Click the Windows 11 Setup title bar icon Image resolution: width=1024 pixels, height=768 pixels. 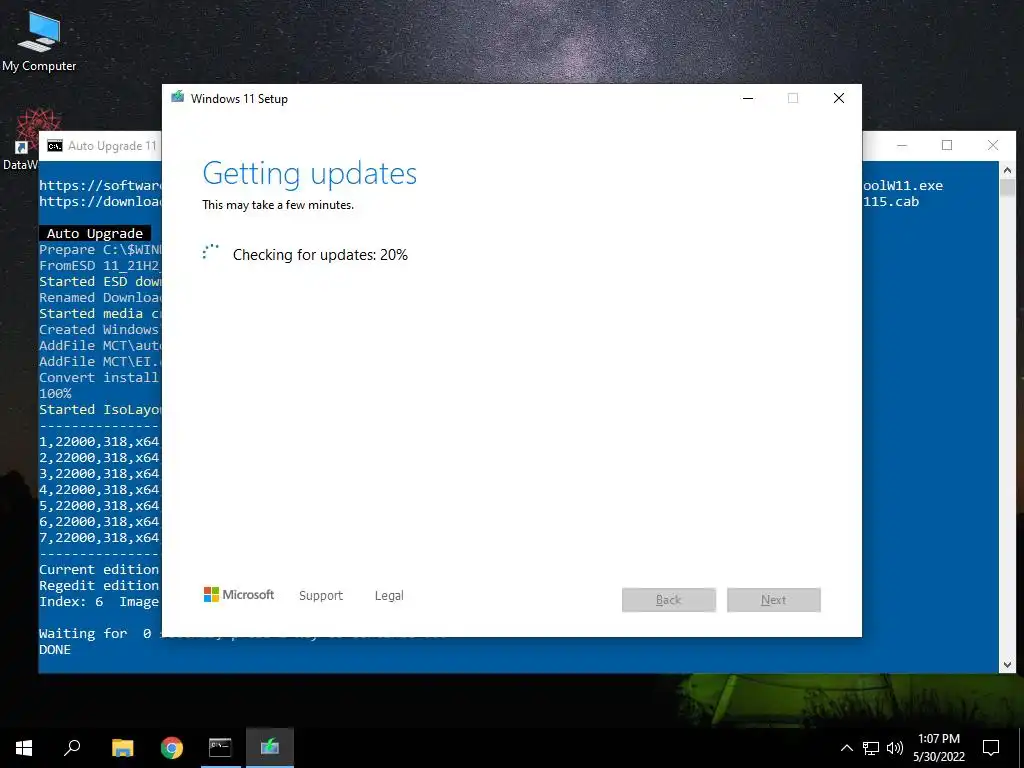[x=178, y=98]
